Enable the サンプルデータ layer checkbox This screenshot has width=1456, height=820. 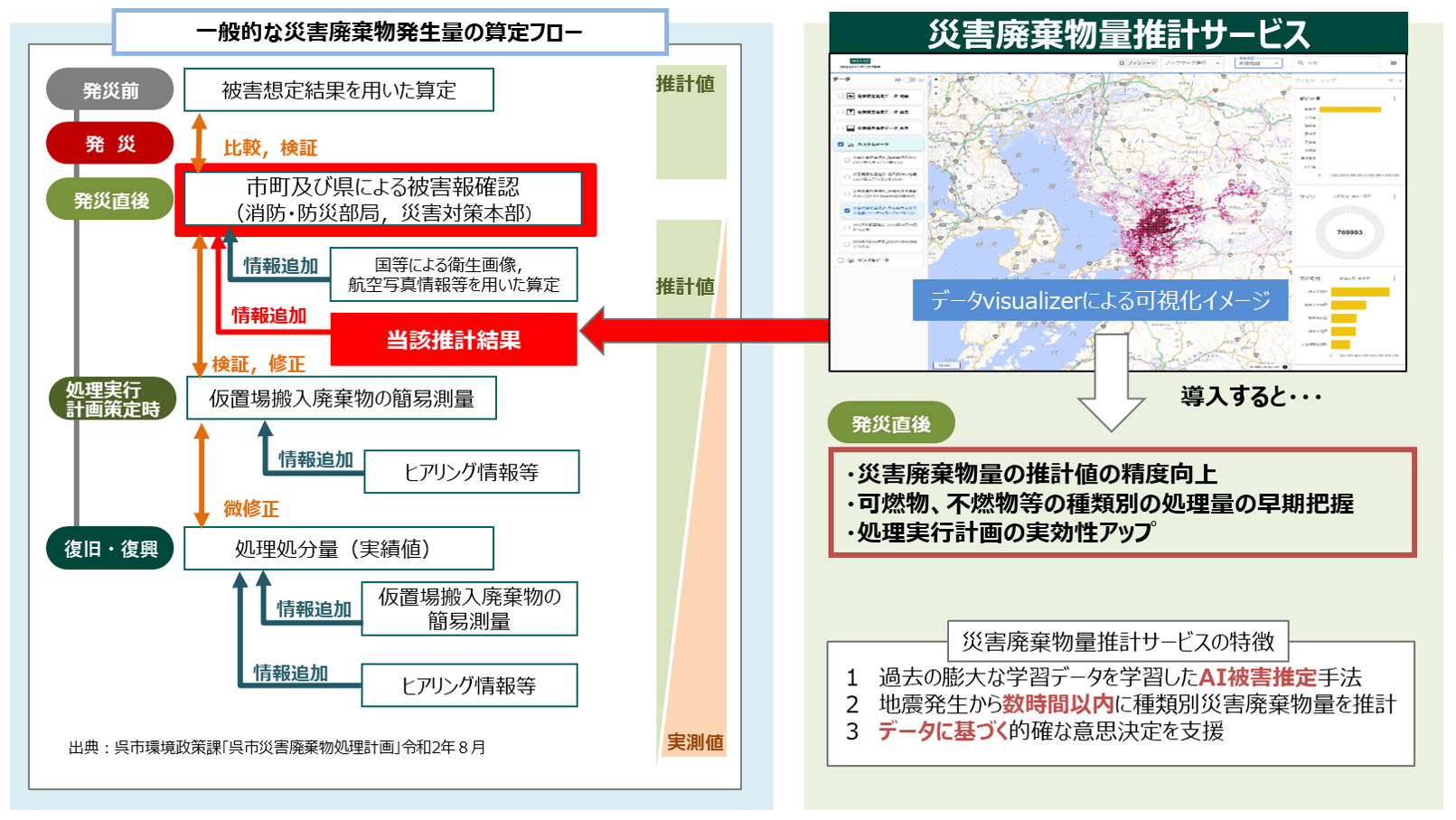841,259
